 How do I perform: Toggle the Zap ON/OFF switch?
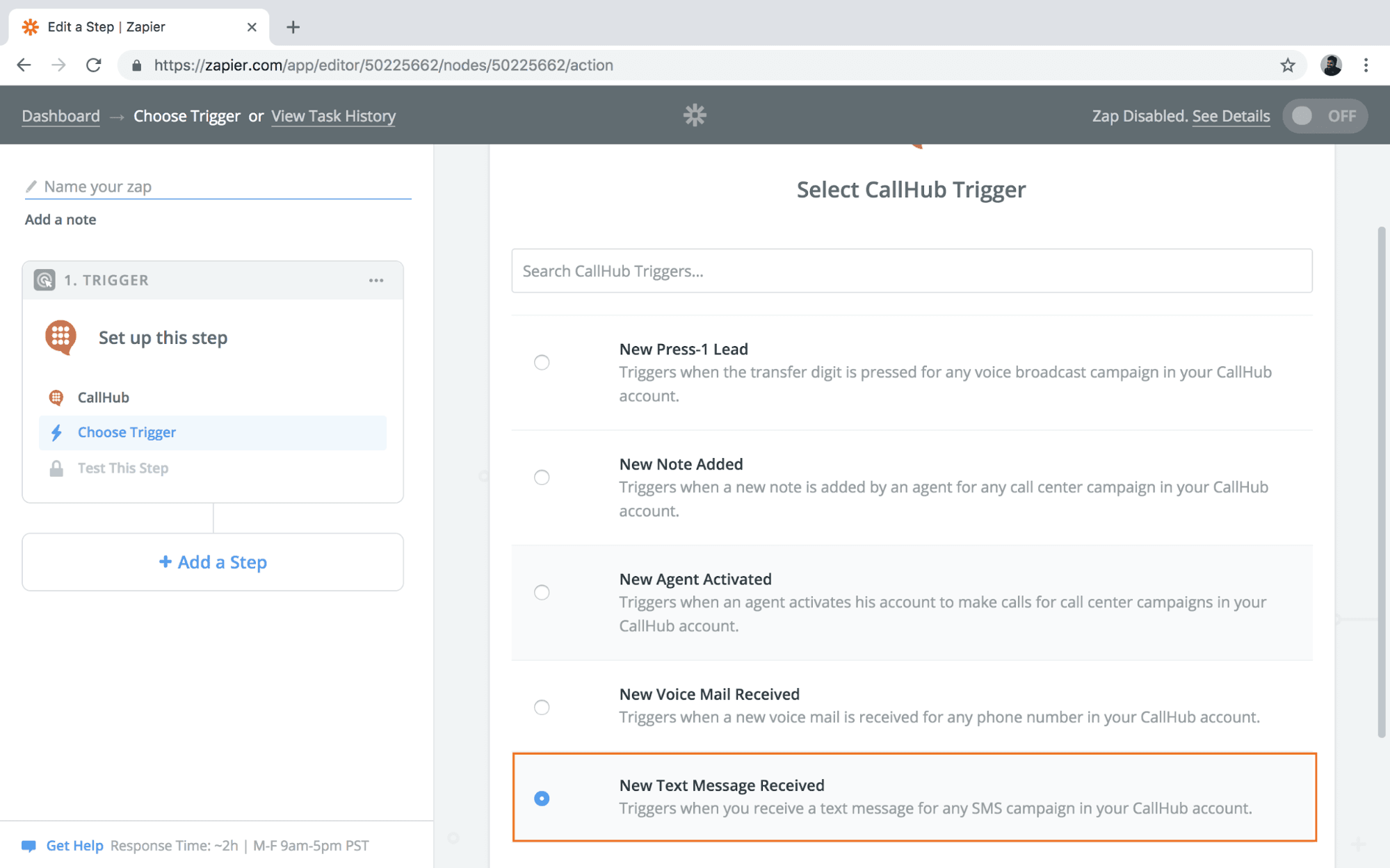(1324, 116)
